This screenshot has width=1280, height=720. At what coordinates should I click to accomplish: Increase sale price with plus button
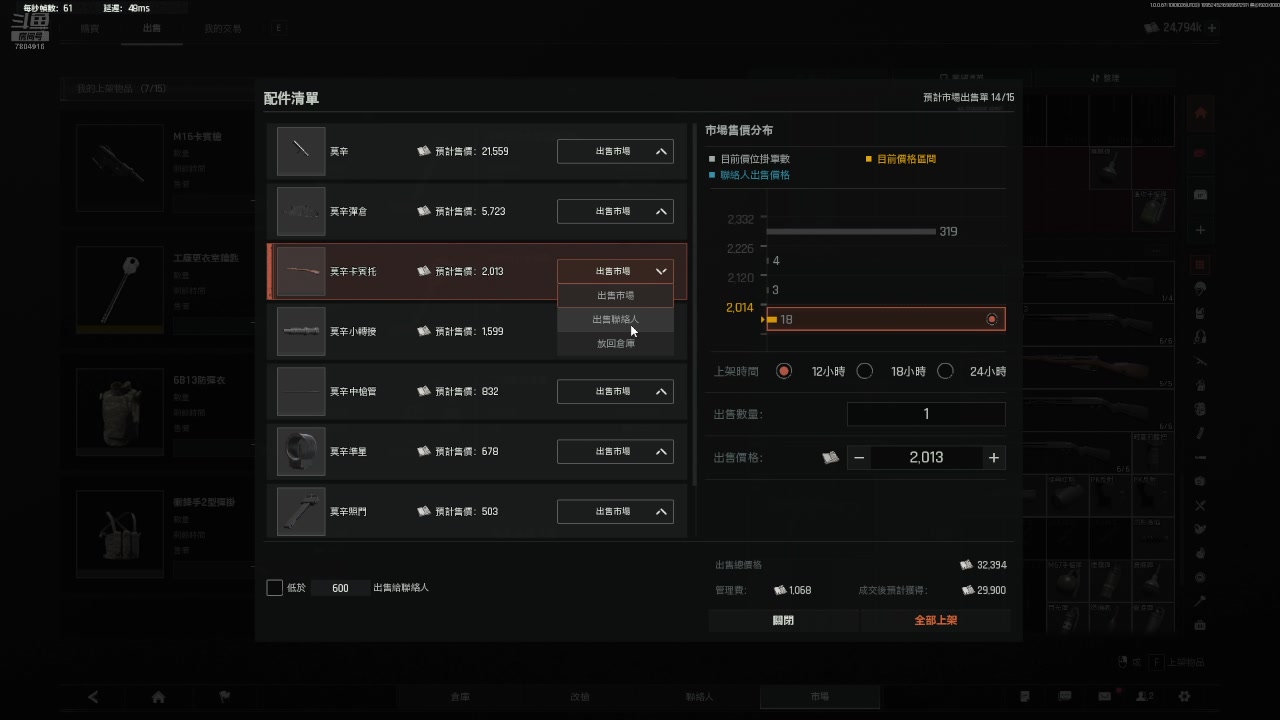tap(994, 457)
